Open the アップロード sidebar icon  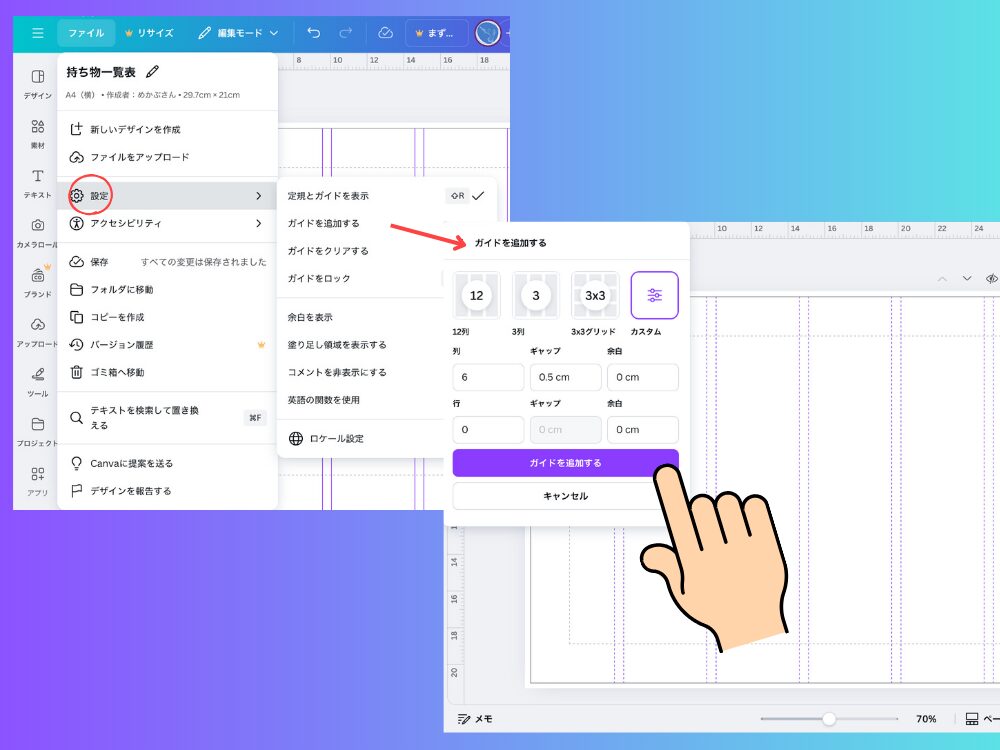[x=38, y=331]
